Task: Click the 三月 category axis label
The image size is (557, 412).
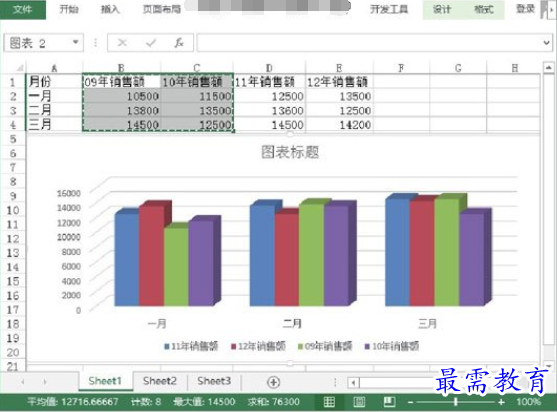Action: (427, 324)
